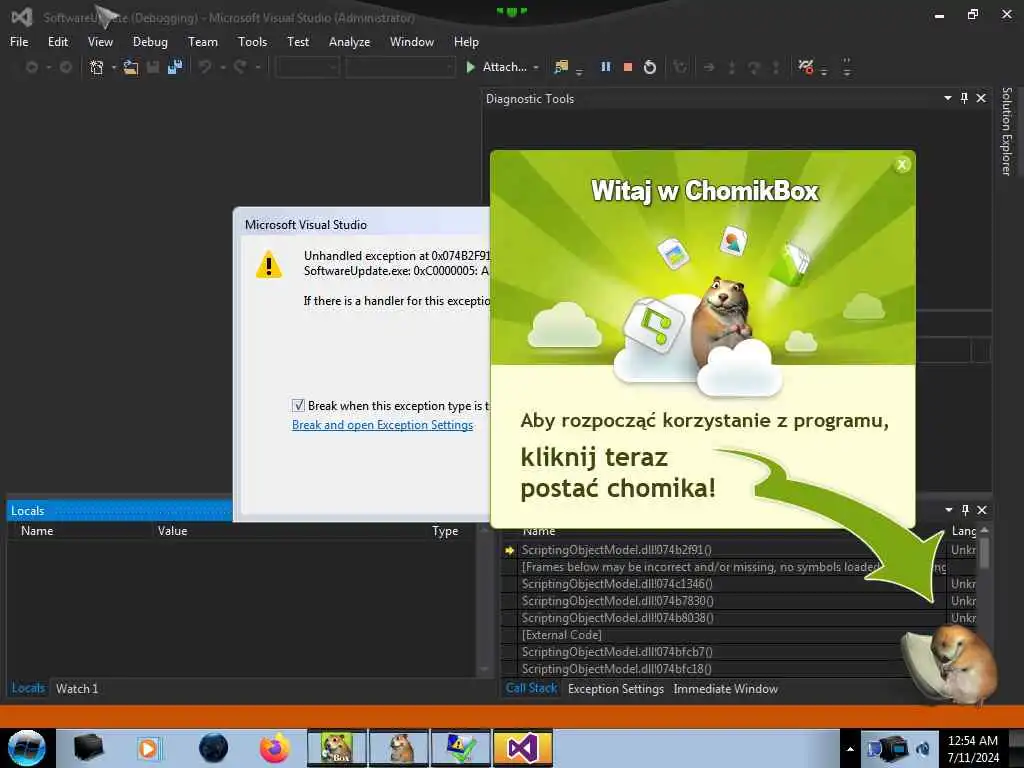Click the New Project toolbar icon
The width and height of the screenshot is (1024, 768).
97,67
